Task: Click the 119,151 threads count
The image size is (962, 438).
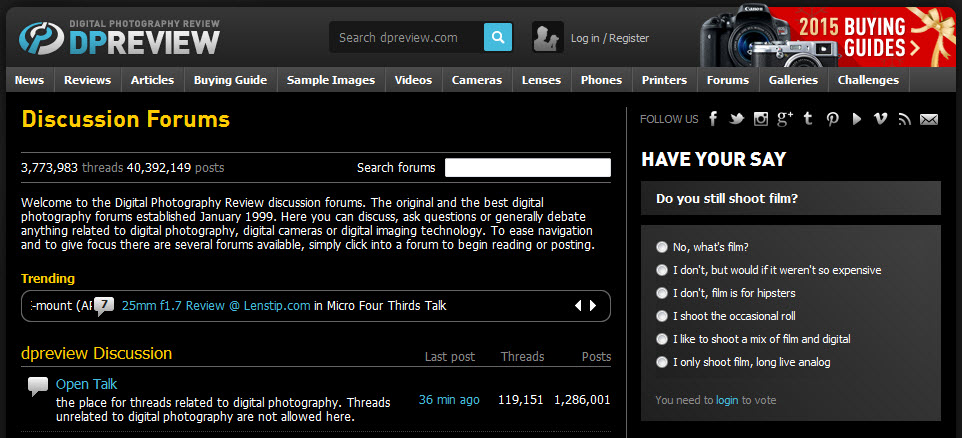Action: [x=521, y=400]
